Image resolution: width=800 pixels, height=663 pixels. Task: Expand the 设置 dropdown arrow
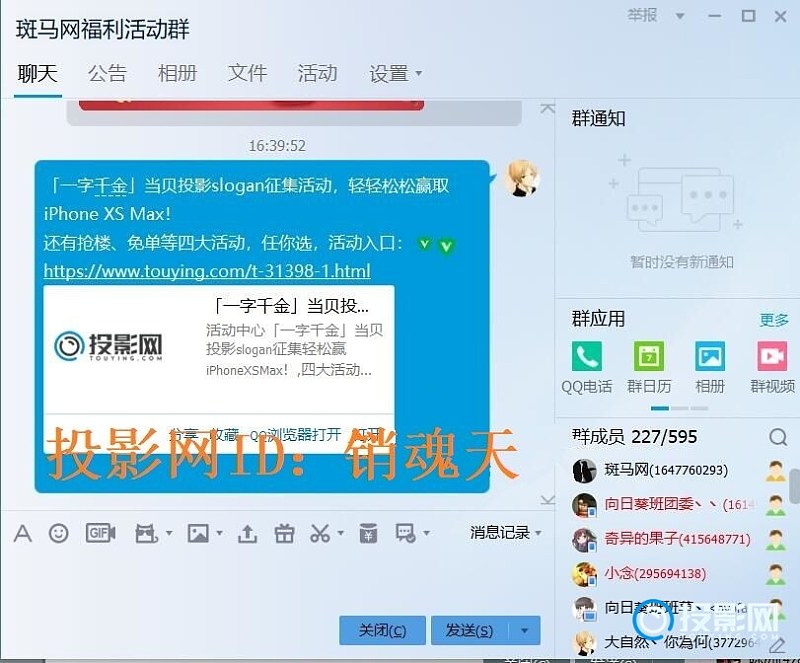[419, 74]
